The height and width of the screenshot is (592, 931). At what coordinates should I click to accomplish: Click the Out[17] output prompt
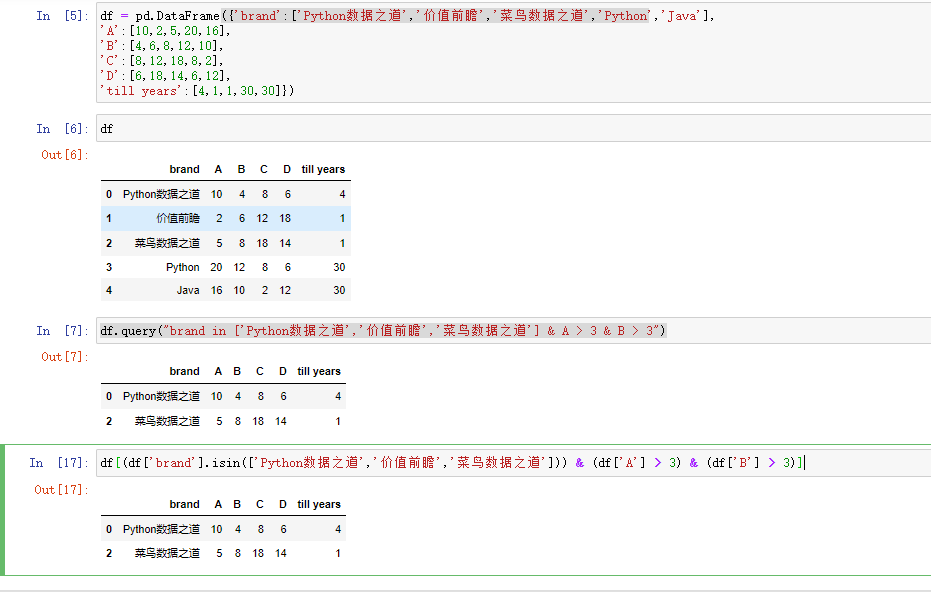click(61, 490)
